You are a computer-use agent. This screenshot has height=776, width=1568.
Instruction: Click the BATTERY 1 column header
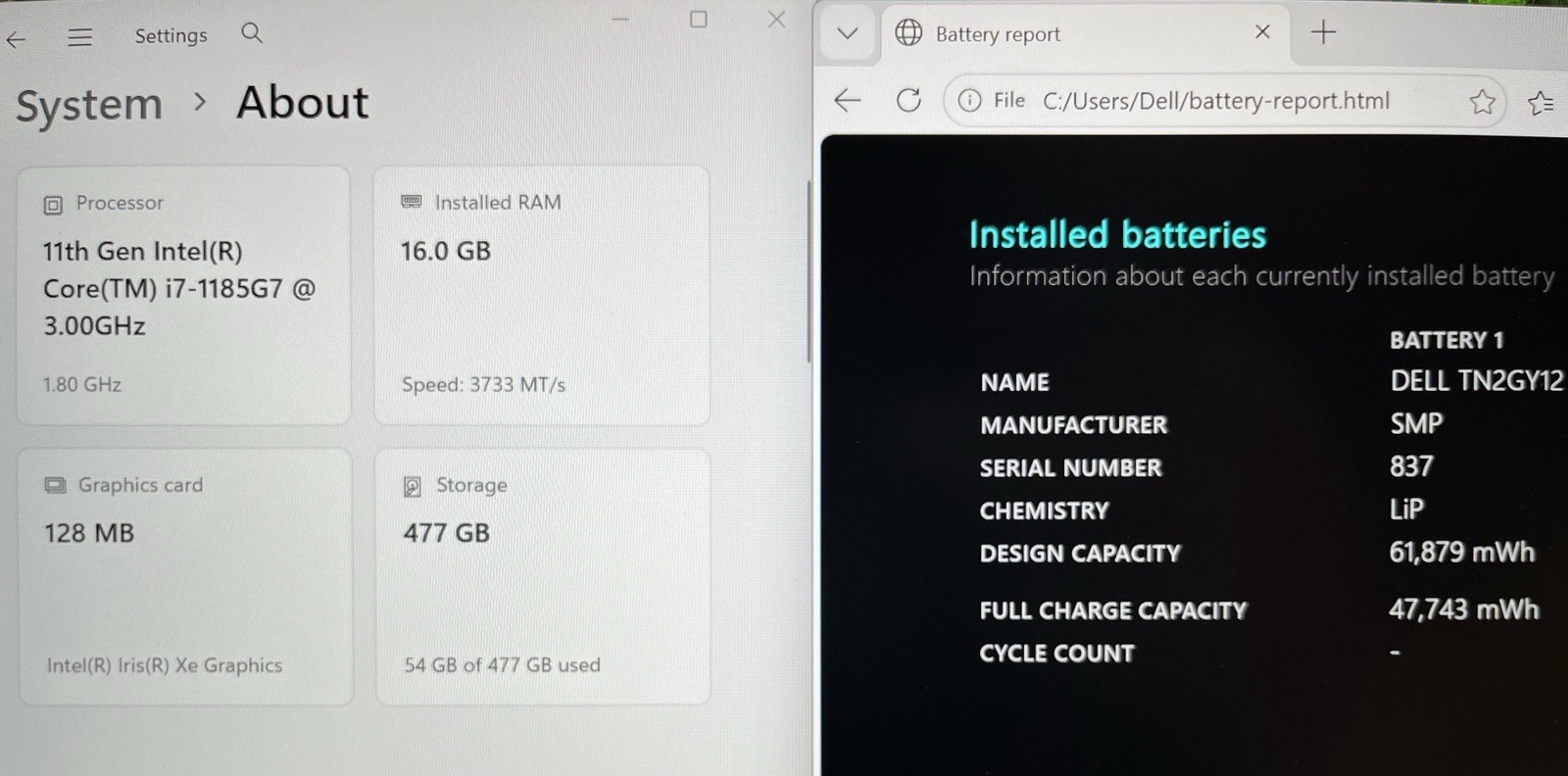[x=1446, y=340]
